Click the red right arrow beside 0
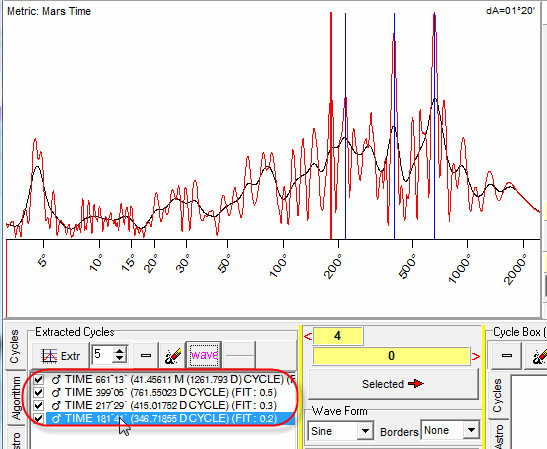The width and height of the screenshot is (547, 449). coord(476,356)
